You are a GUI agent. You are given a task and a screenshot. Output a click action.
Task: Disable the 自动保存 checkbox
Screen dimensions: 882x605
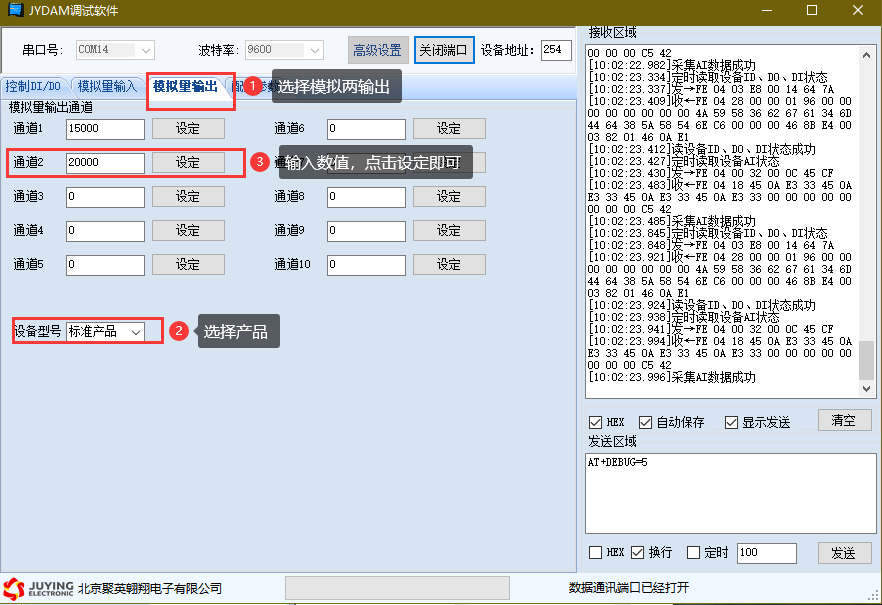tap(645, 422)
